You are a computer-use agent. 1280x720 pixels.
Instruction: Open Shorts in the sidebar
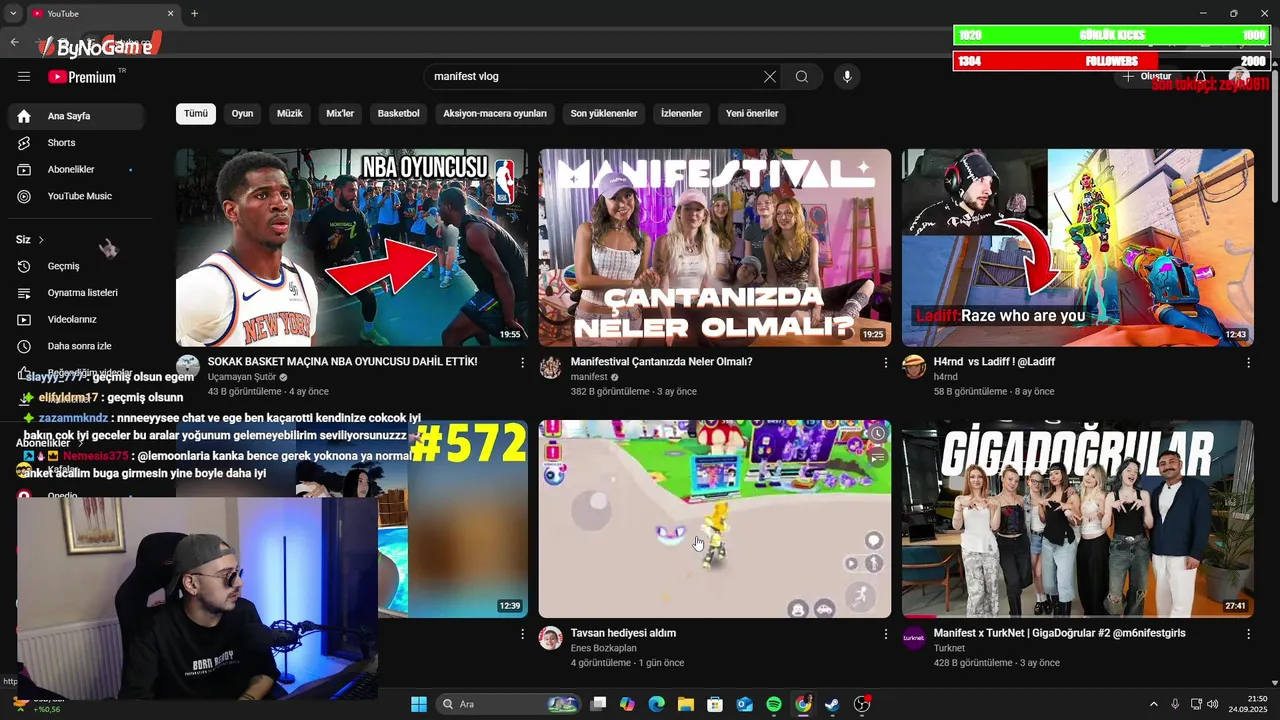(76, 143)
